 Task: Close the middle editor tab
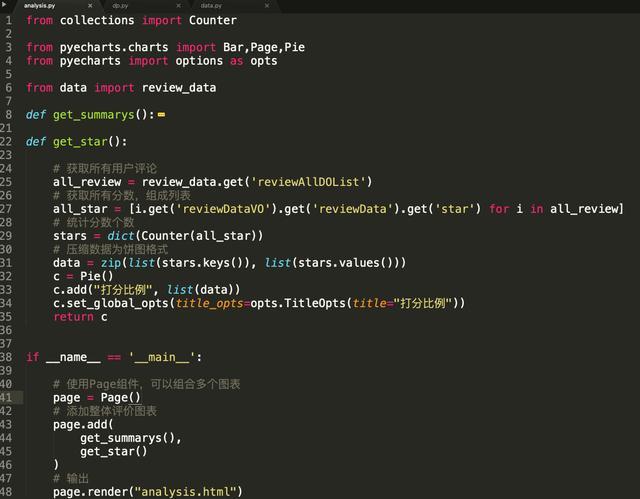pos(178,6)
